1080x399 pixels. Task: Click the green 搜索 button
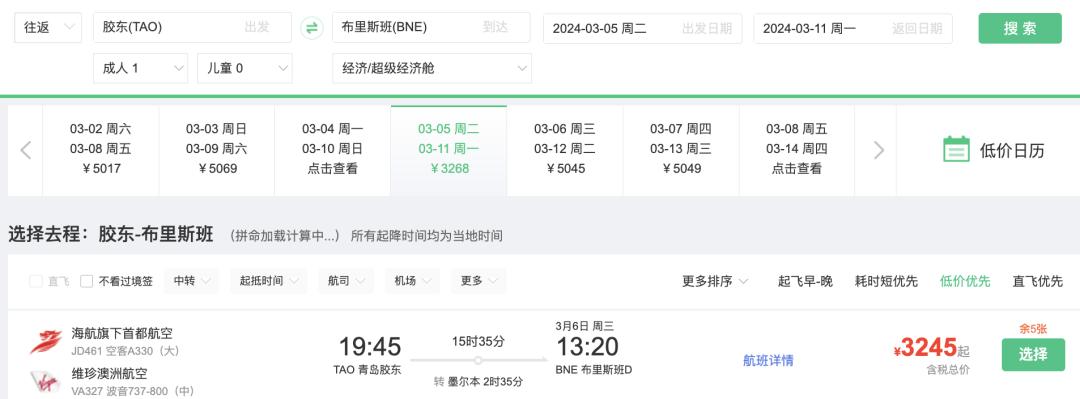(1020, 28)
